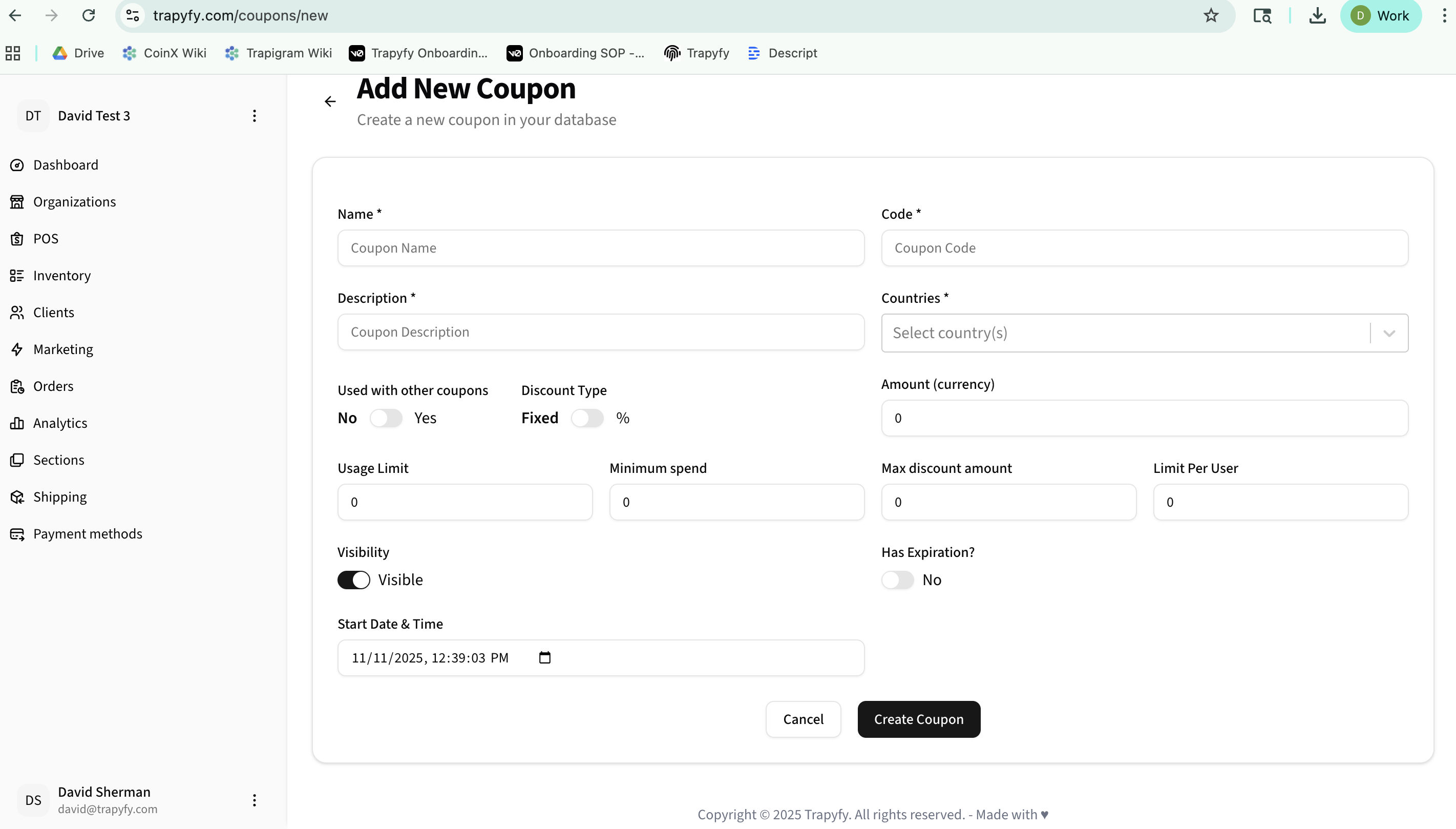This screenshot has width=1456, height=829.
Task: Open the Trapyfy Onboarding bookmark
Action: [418, 53]
